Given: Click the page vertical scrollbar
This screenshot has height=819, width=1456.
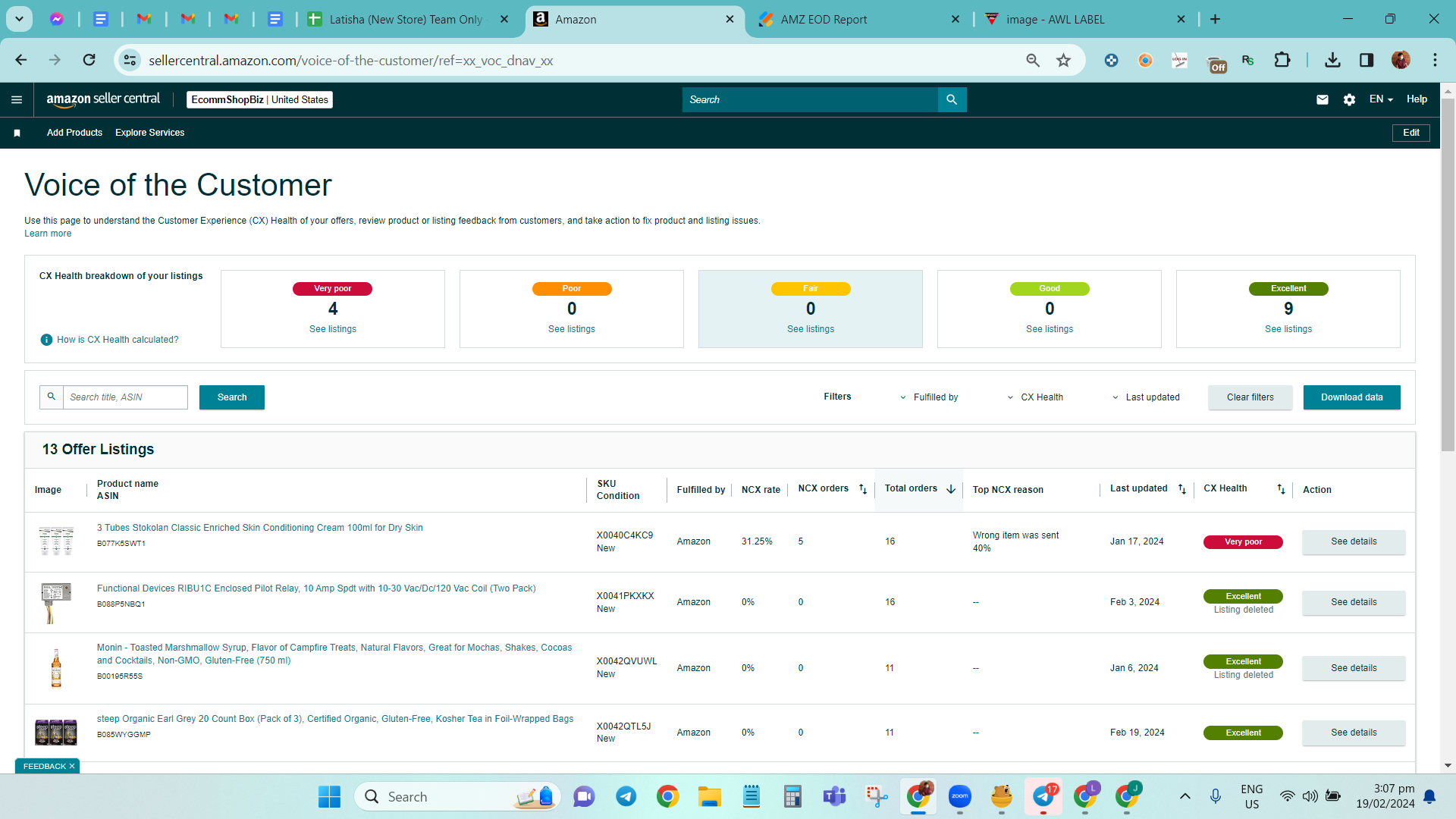Looking at the screenshot, I should pos(1448,275).
